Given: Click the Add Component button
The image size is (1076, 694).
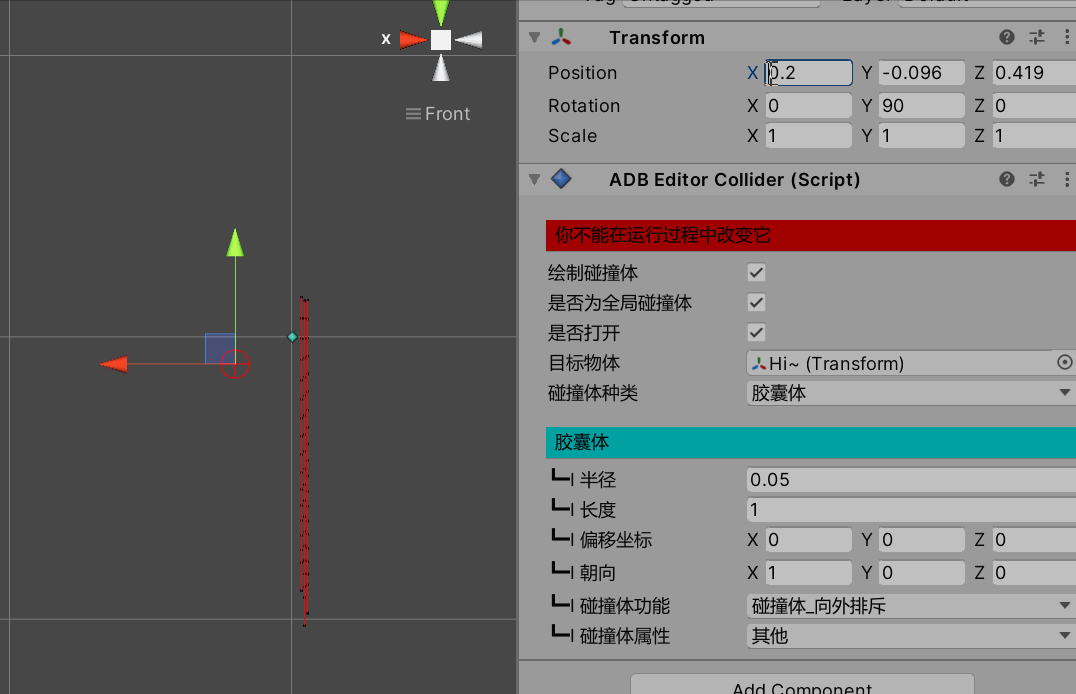Looking at the screenshot, I should point(802,686).
